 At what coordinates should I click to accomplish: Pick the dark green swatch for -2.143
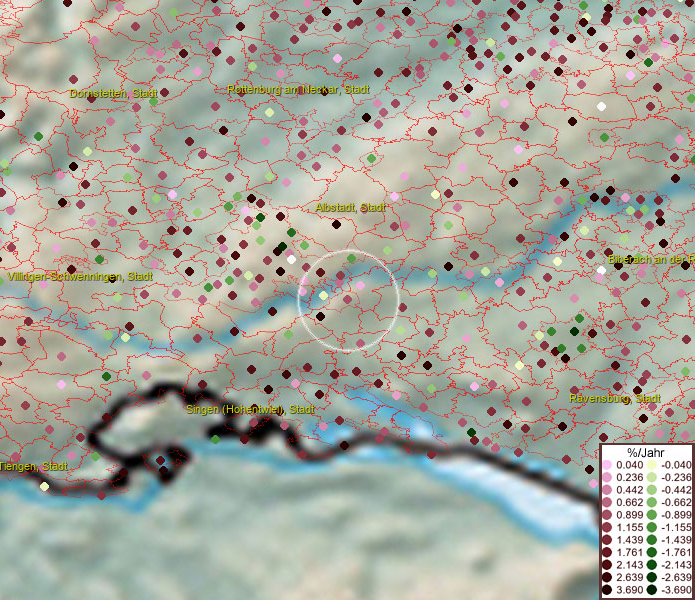click(652, 565)
